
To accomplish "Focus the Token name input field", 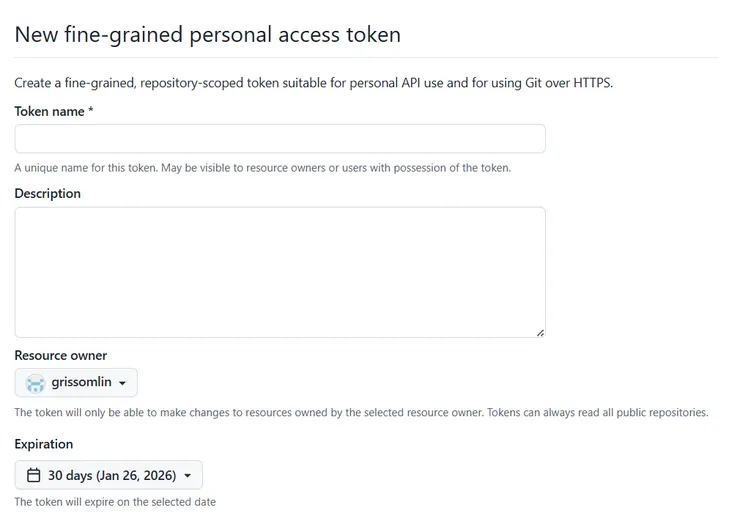I will coord(280,139).
